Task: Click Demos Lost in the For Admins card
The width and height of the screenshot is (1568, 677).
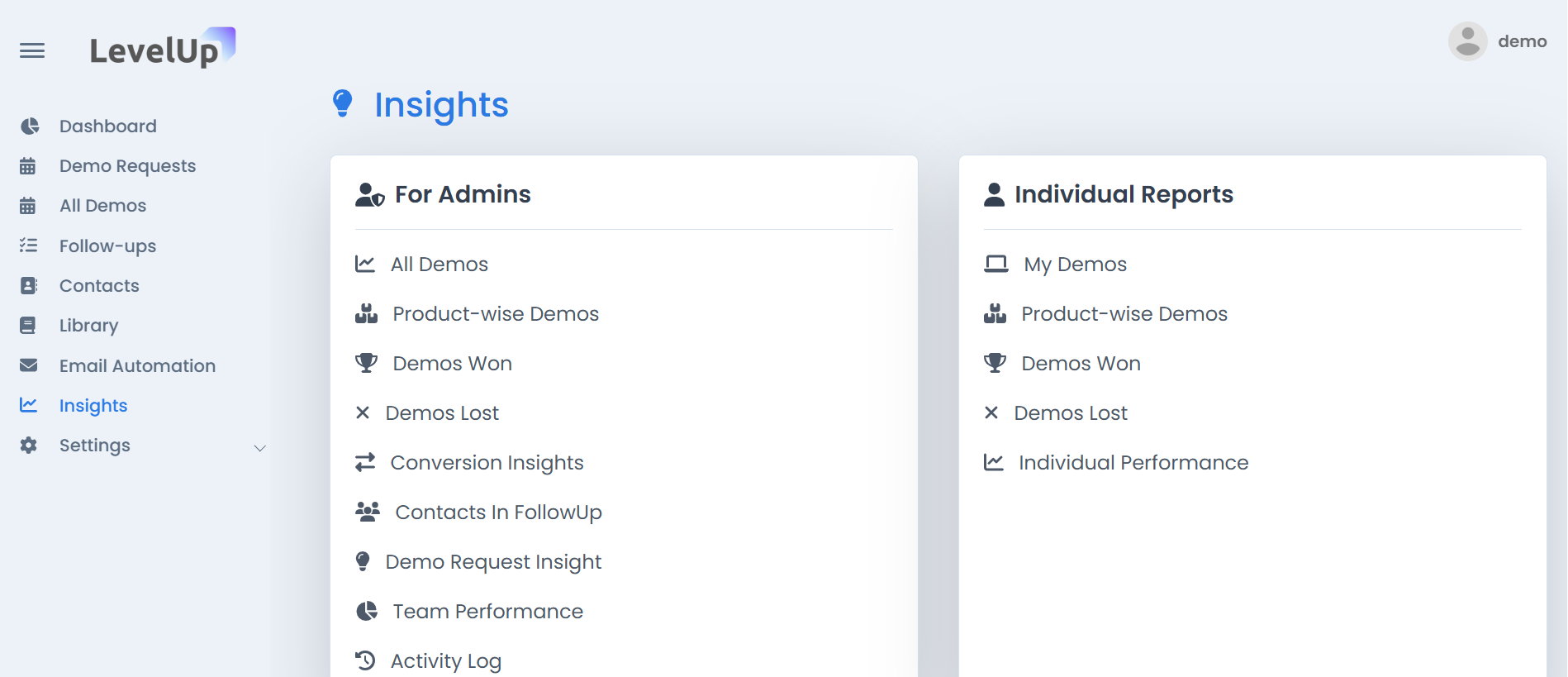Action: pos(444,412)
